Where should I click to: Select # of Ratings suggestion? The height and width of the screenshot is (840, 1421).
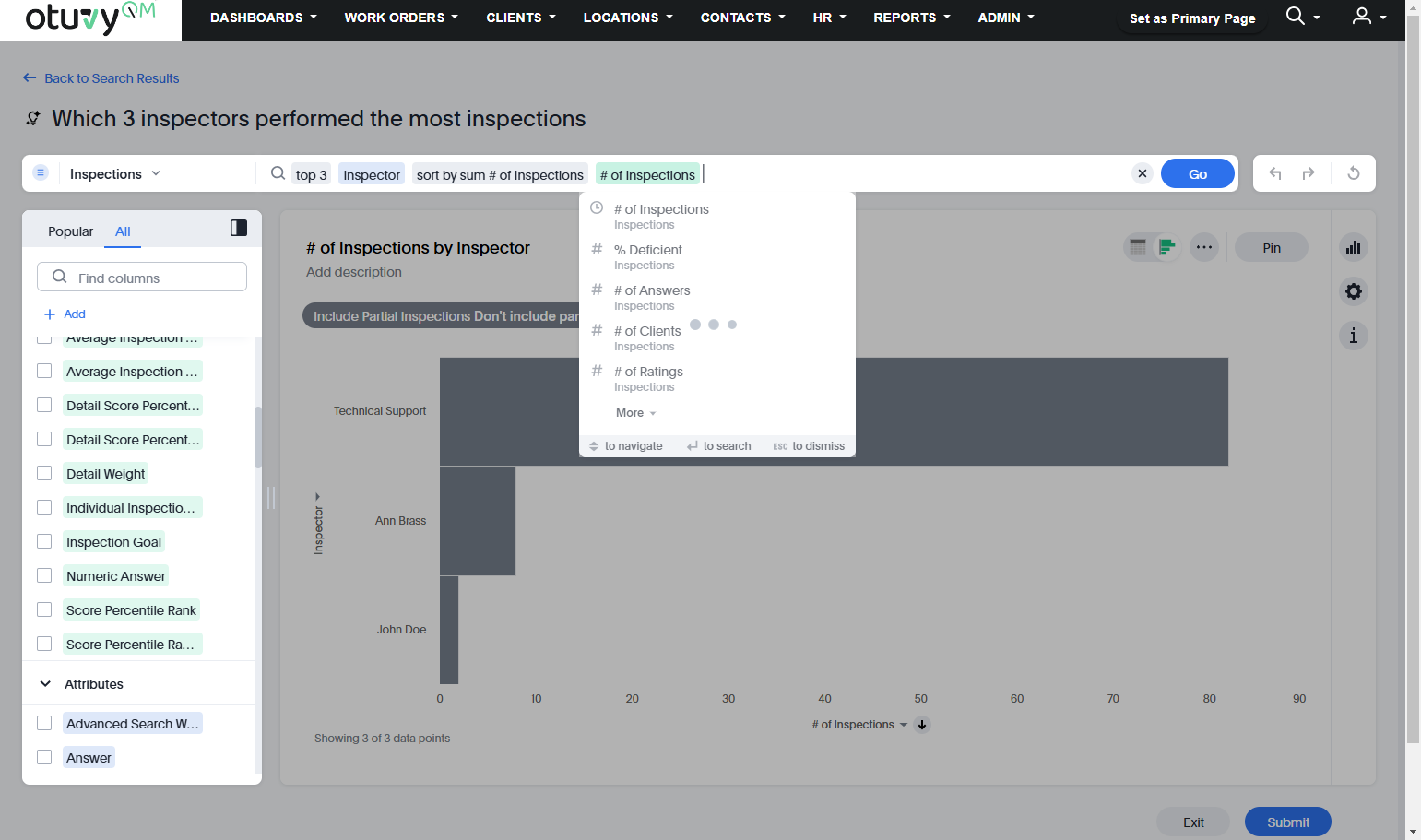pyautogui.click(x=717, y=378)
